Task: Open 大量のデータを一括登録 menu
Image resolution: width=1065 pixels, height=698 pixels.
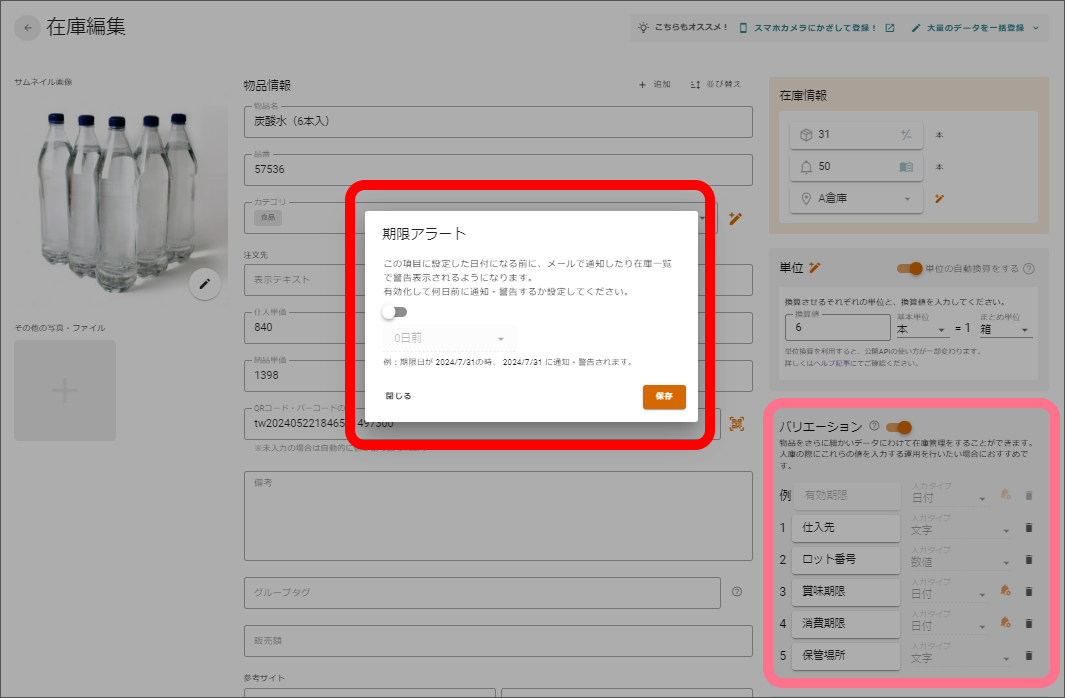Action: click(975, 28)
